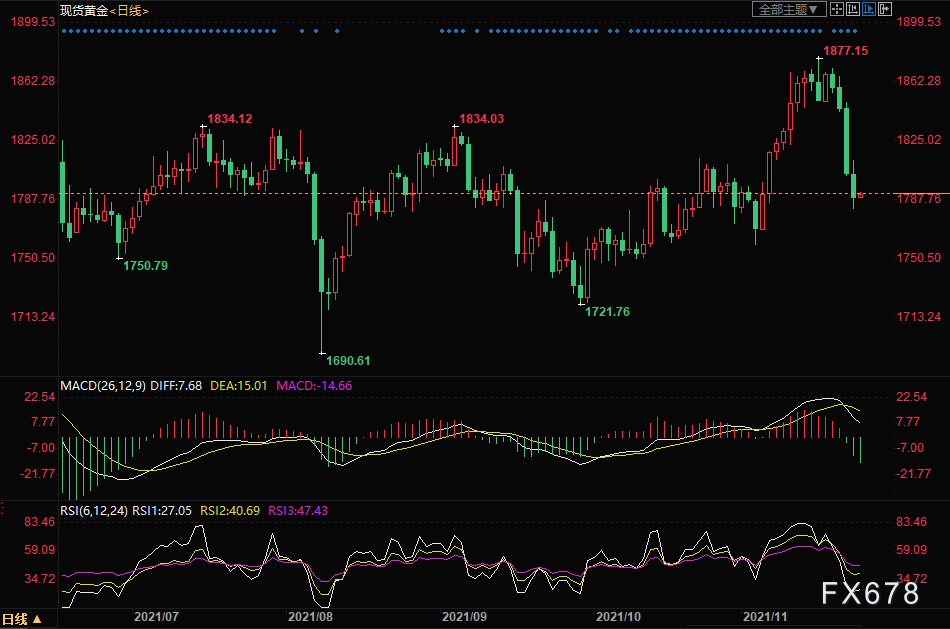Click the RSI1:27.05 value
This screenshot has width=950, height=629.
tap(162, 511)
